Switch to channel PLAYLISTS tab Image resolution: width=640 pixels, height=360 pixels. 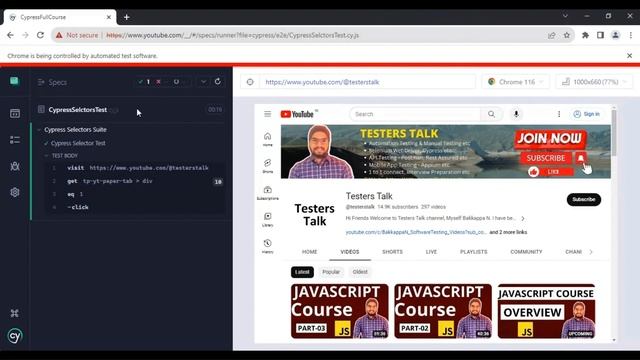point(473,252)
